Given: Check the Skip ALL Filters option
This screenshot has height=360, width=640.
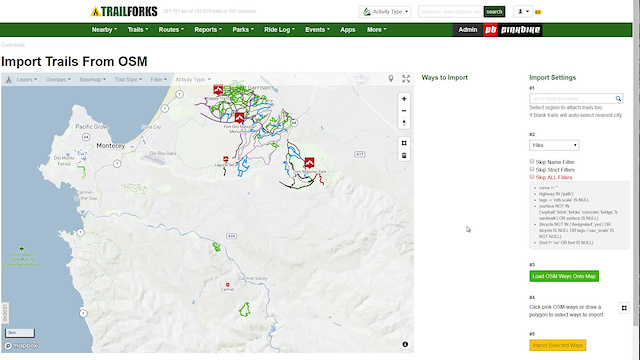Looking at the screenshot, I should click(x=532, y=177).
